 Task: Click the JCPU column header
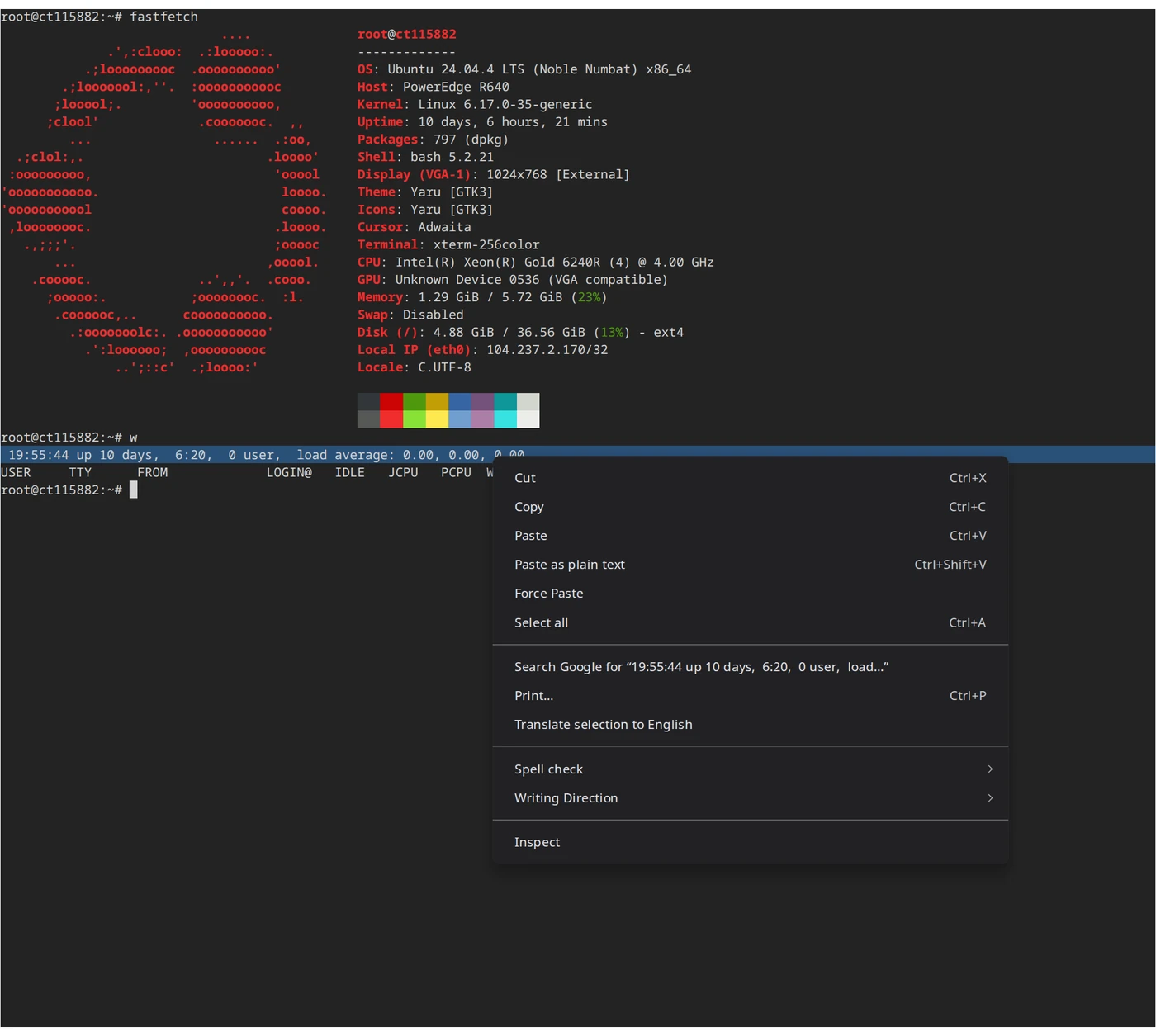click(x=403, y=473)
